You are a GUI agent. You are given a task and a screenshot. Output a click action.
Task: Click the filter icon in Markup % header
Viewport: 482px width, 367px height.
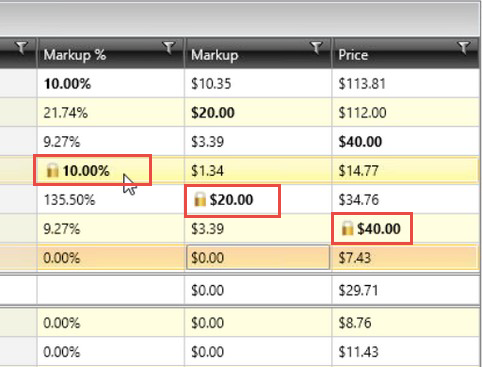pos(169,48)
